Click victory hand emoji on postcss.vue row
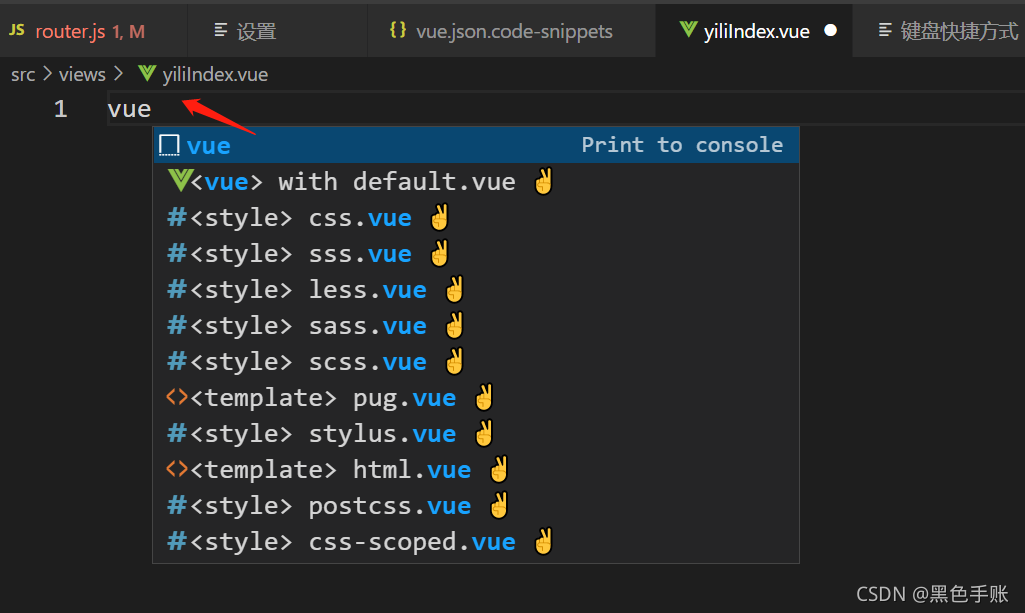Screen dimensions: 1025x613 click(499, 505)
